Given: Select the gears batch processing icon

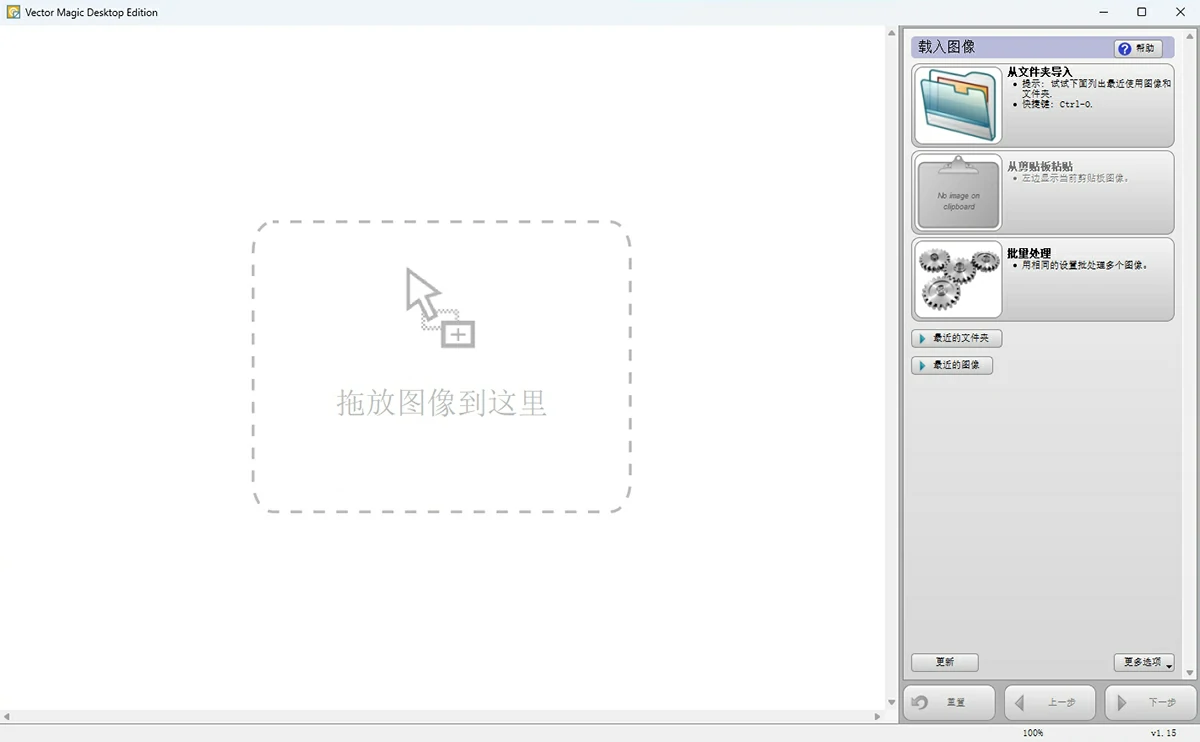Looking at the screenshot, I should point(957,279).
